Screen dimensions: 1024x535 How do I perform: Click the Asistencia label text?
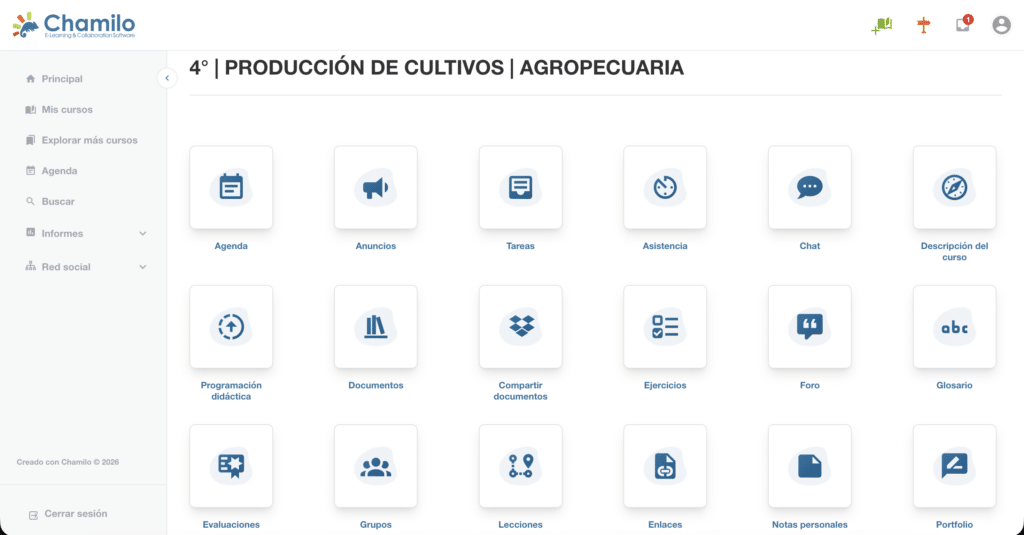(x=665, y=246)
